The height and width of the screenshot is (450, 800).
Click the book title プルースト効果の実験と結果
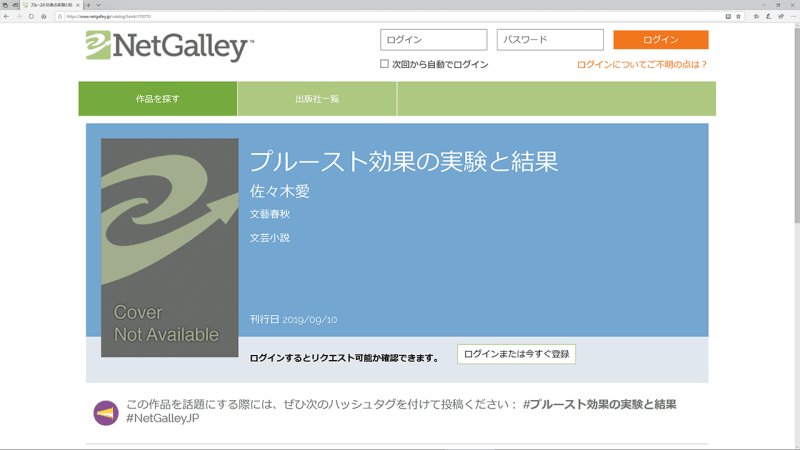[404, 161]
